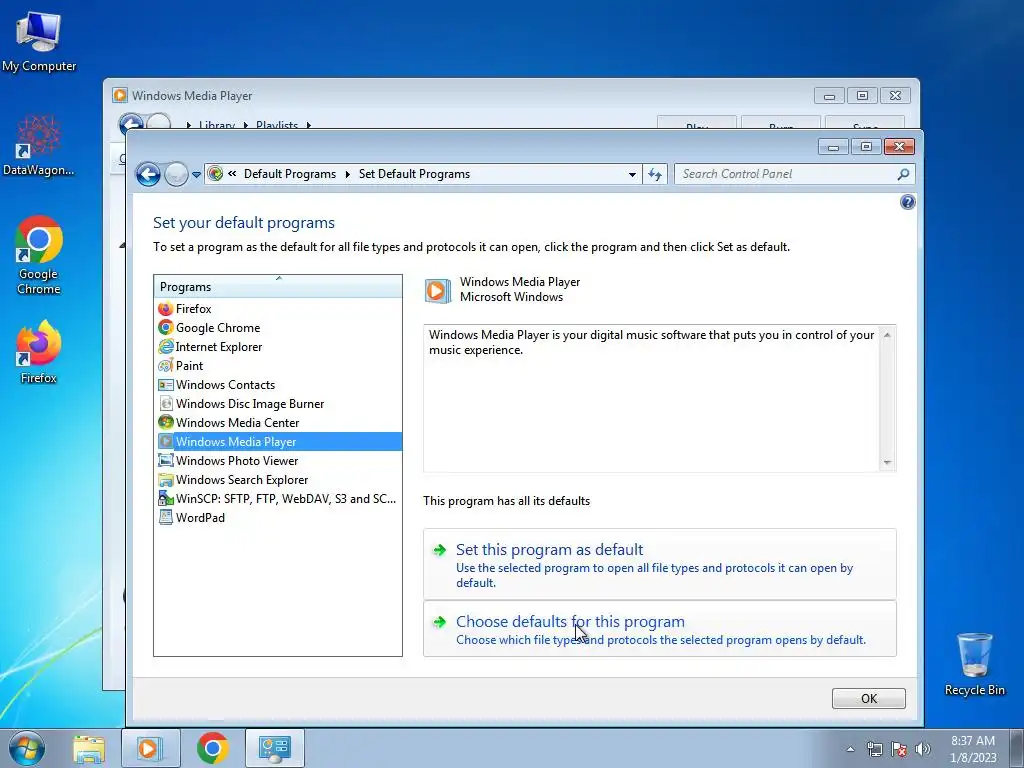
Task: Open the Google Chrome desktop shortcut
Action: pos(39,255)
